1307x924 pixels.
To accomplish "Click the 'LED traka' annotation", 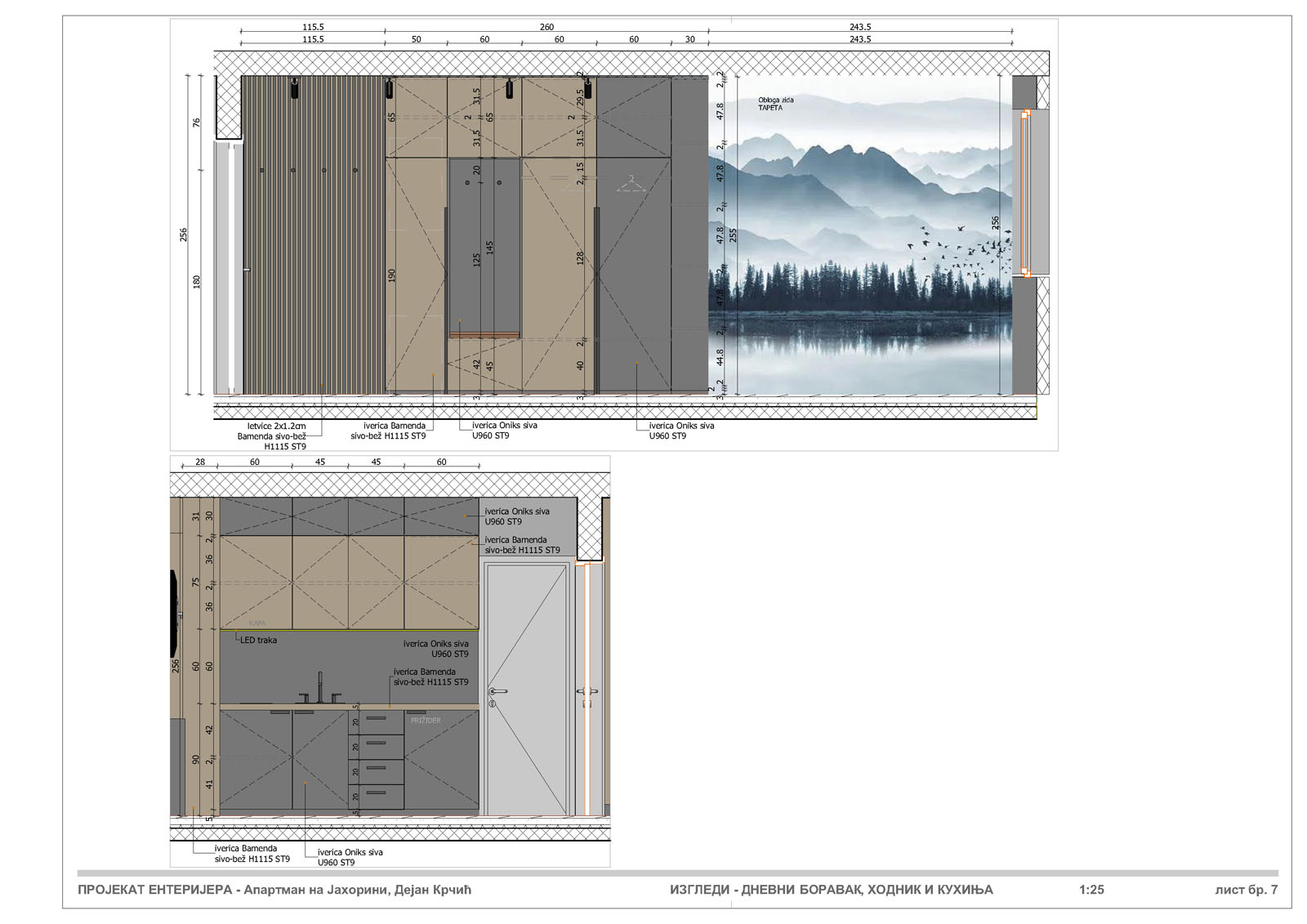I will (x=258, y=641).
